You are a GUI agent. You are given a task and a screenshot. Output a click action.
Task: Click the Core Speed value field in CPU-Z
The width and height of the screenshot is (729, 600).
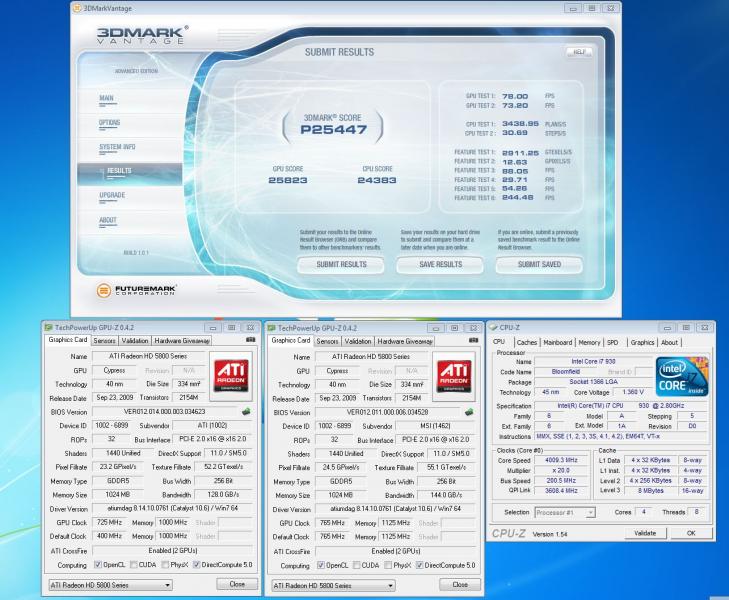coord(561,460)
